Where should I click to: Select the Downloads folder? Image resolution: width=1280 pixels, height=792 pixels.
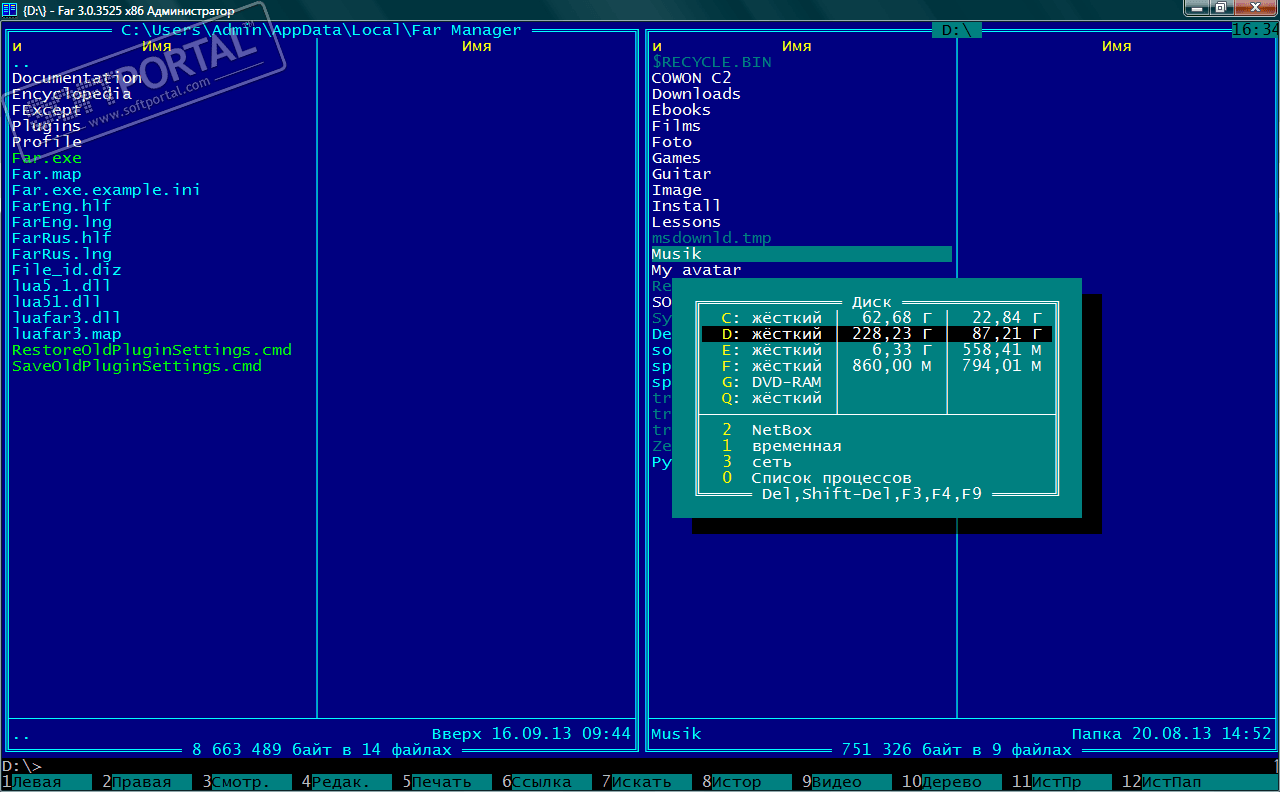[x=697, y=94]
